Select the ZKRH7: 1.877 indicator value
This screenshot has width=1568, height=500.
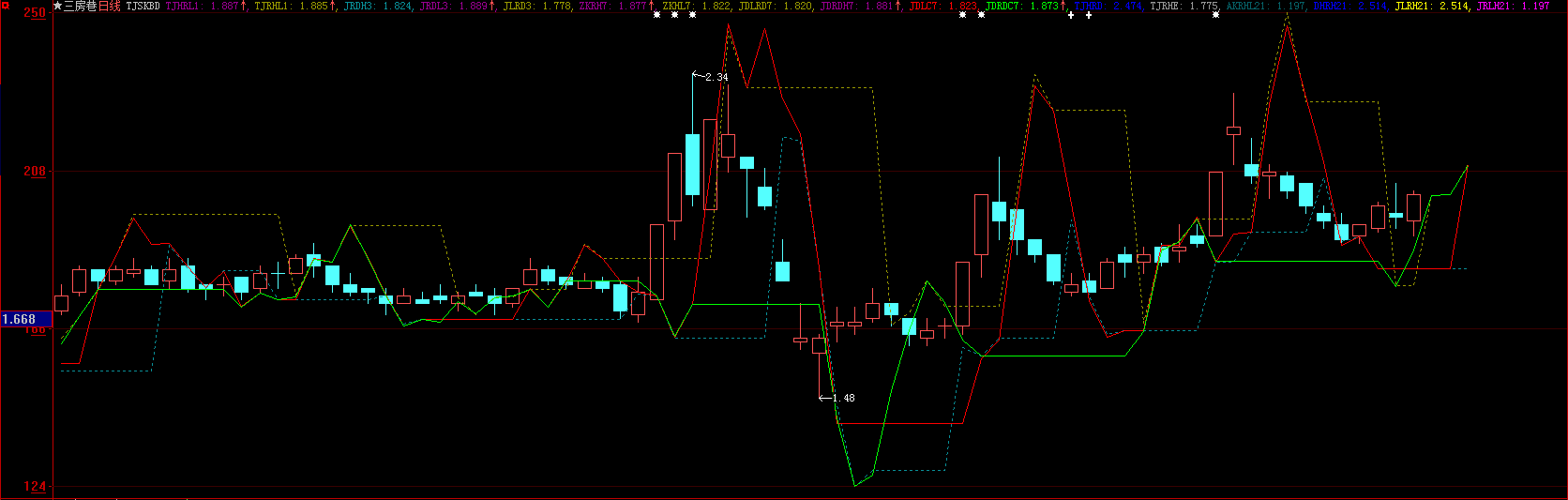click(613, 6)
